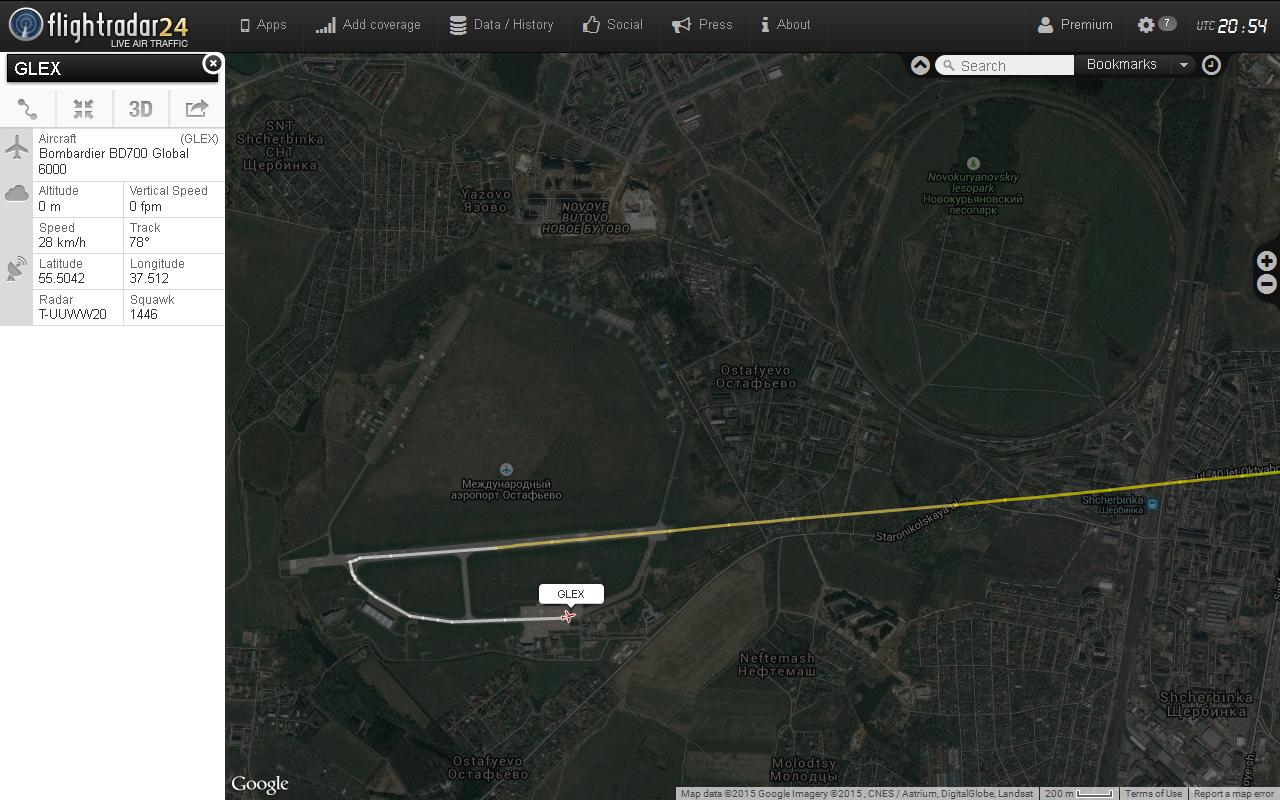
Task: Open the Social menu
Action: coord(612,25)
